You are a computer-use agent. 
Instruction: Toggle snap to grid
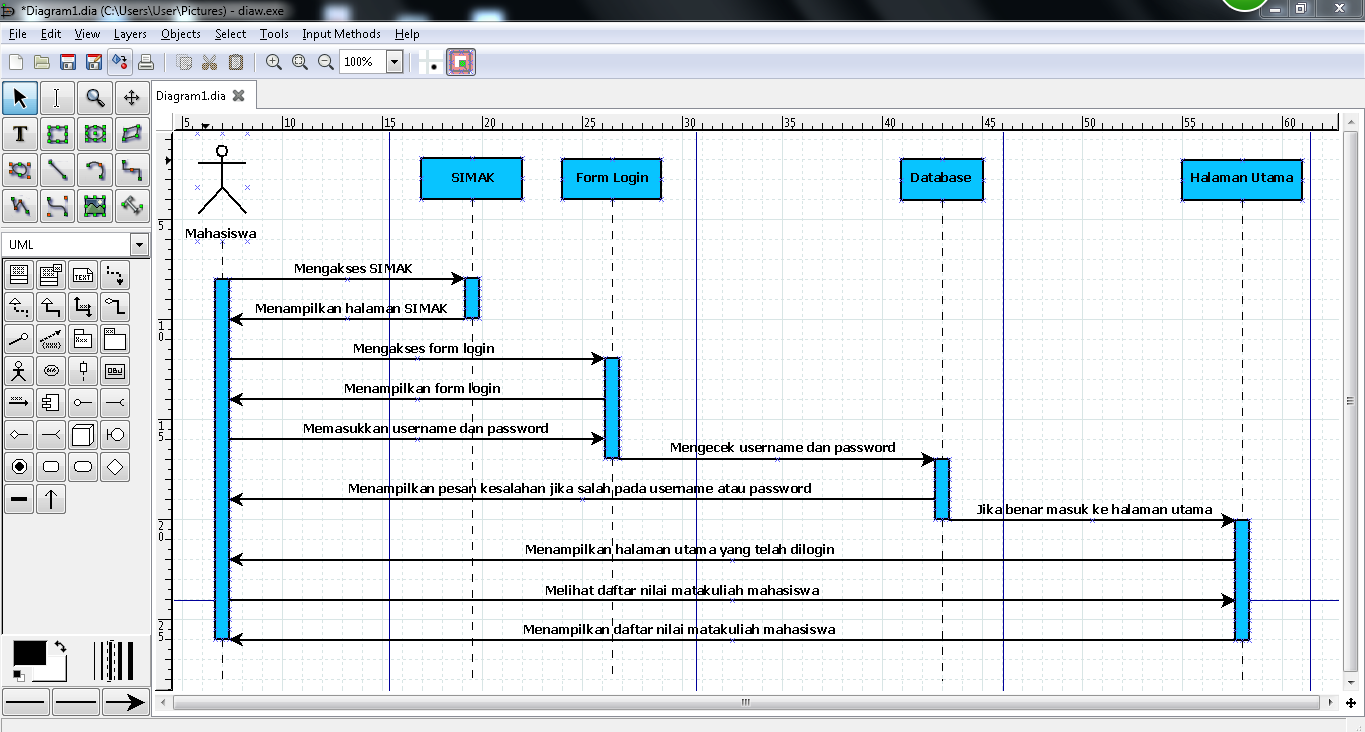(x=432, y=61)
